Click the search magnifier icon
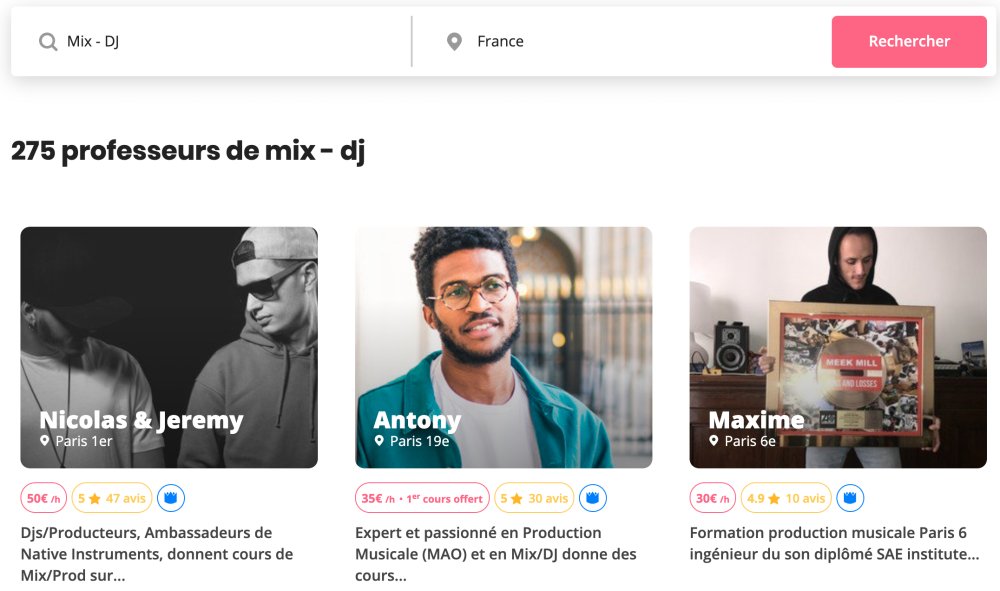This screenshot has height=591, width=1000. pyautogui.click(x=47, y=42)
